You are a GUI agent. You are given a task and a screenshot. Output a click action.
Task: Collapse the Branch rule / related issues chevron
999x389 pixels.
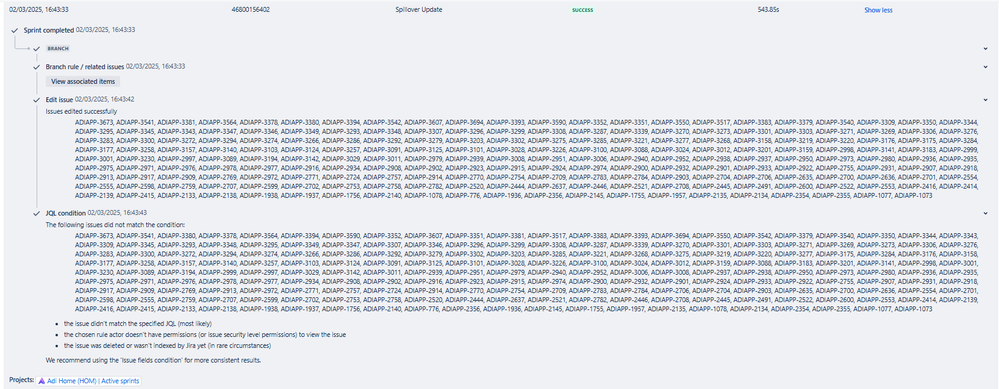[985, 66]
